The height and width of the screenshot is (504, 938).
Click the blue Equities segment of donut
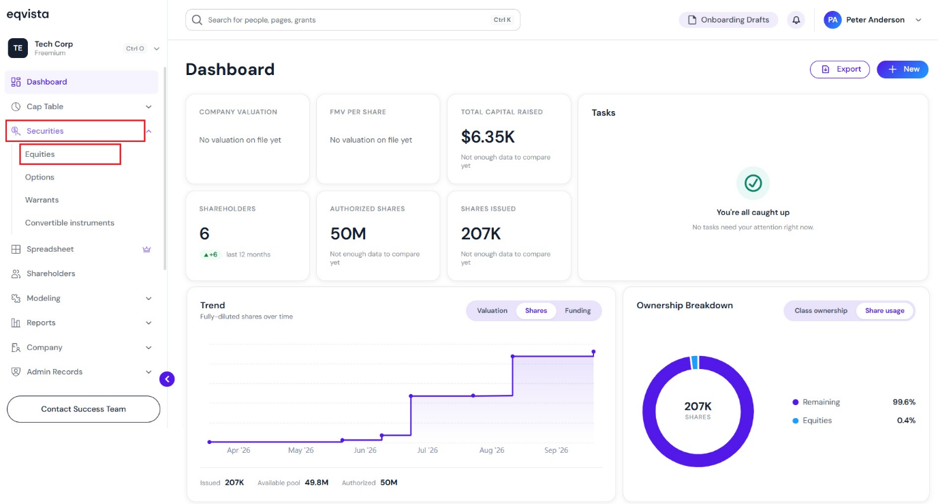coord(695,362)
